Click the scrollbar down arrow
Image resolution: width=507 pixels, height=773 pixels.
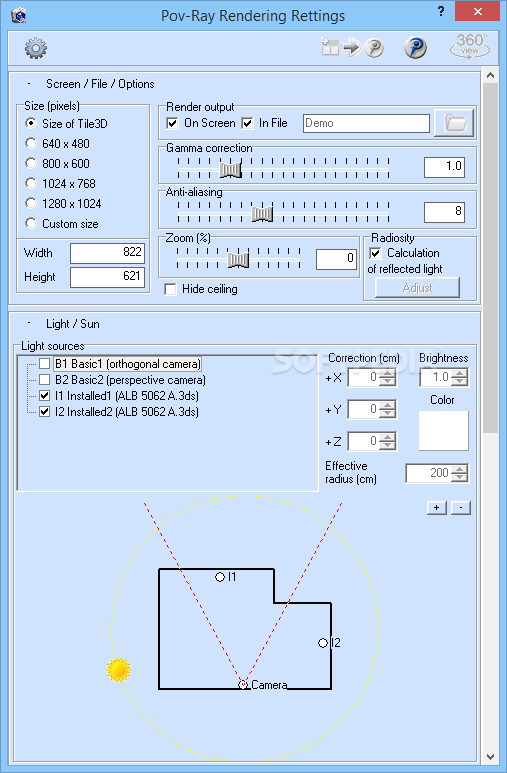490,756
